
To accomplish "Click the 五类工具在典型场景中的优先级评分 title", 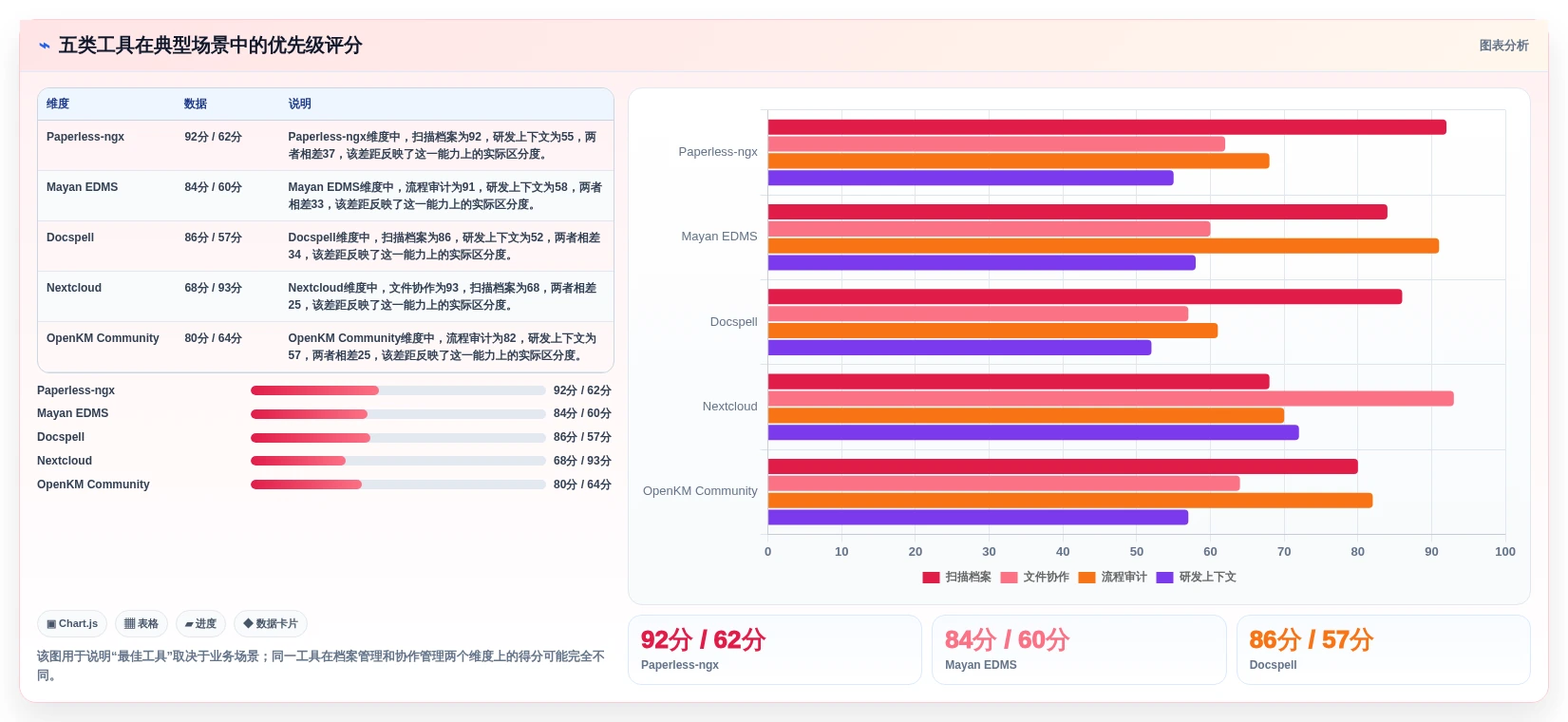I will pos(211,46).
